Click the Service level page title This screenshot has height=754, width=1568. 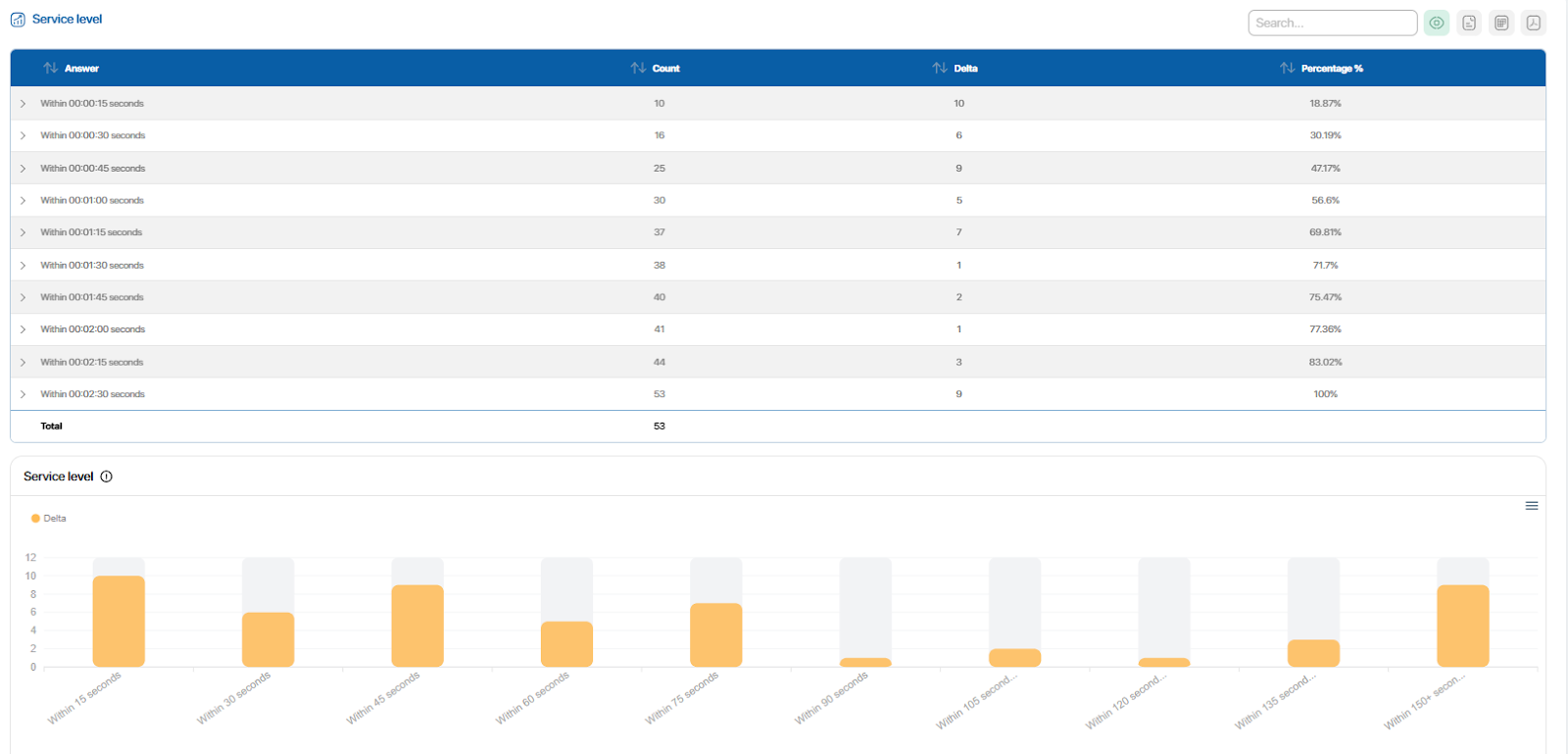coord(67,20)
